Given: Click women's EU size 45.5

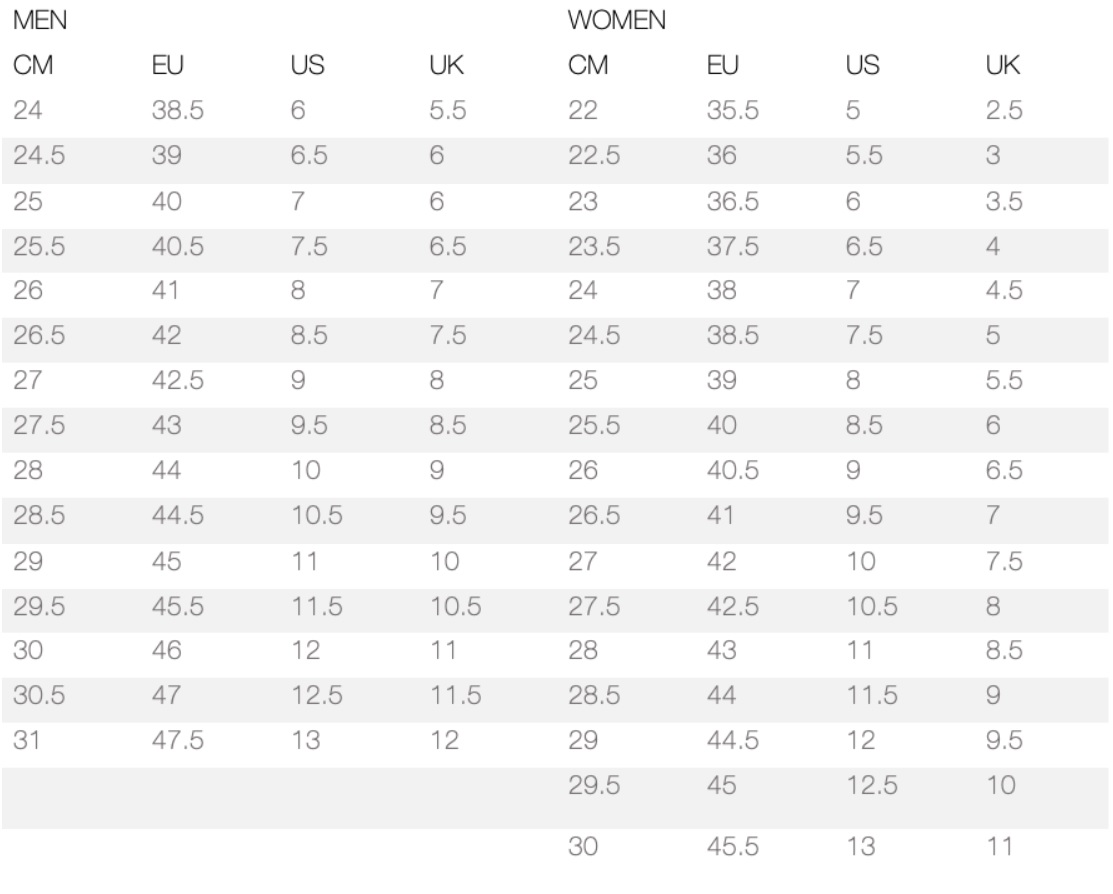Looking at the screenshot, I should [x=733, y=846].
